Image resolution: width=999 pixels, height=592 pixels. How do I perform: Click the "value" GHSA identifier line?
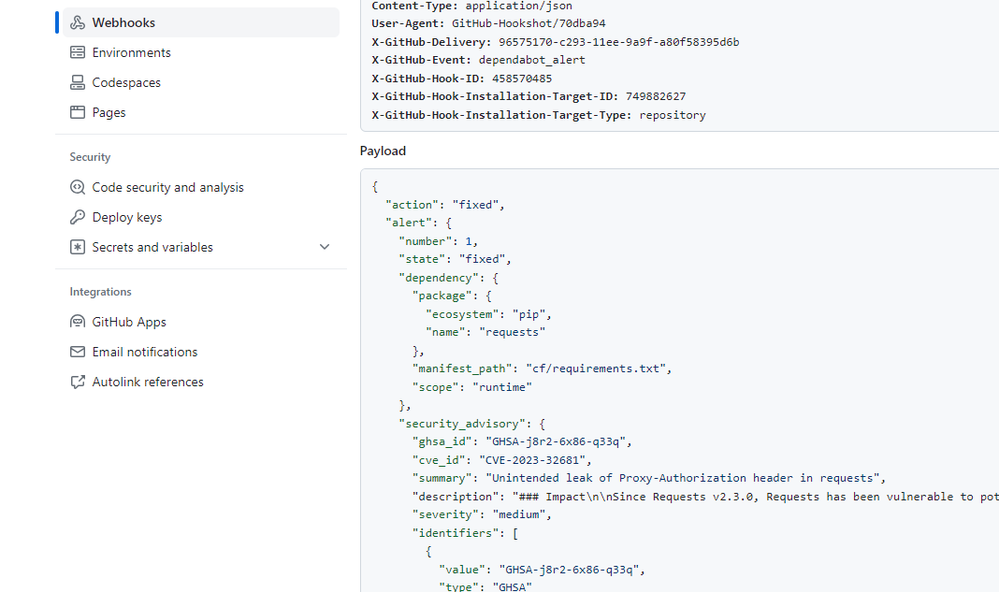point(542,570)
